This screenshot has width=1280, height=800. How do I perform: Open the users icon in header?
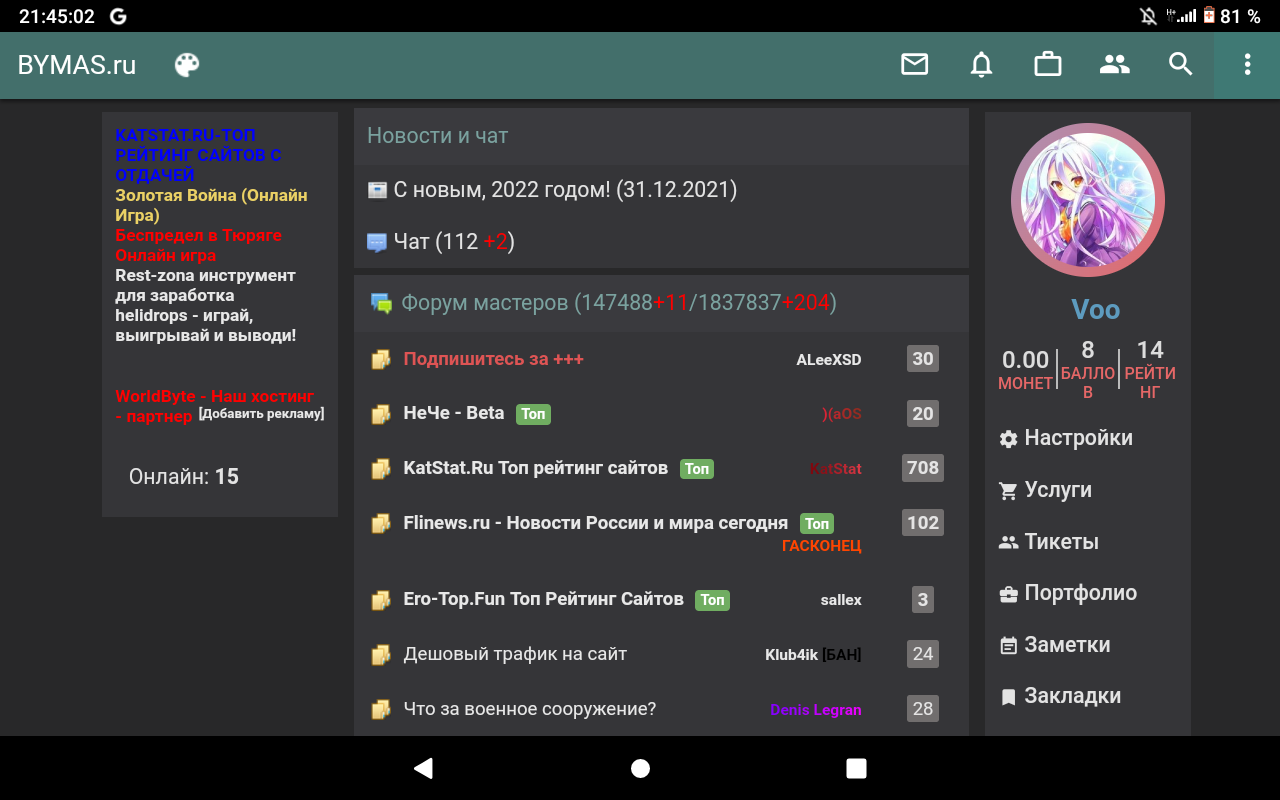(x=1114, y=65)
